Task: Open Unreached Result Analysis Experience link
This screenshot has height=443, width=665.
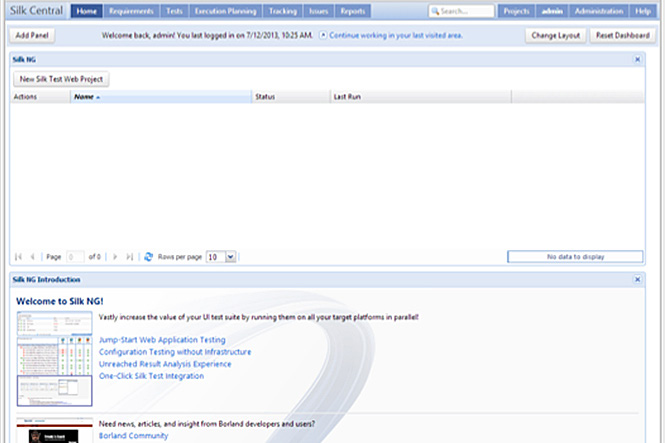Action: [x=165, y=364]
